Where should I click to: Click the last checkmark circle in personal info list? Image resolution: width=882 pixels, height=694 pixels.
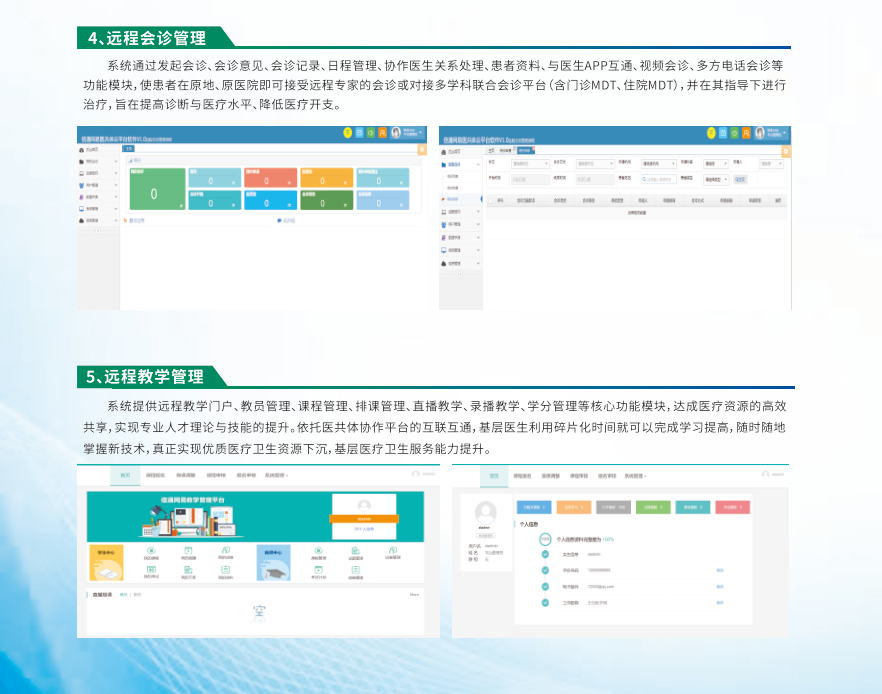(x=545, y=603)
